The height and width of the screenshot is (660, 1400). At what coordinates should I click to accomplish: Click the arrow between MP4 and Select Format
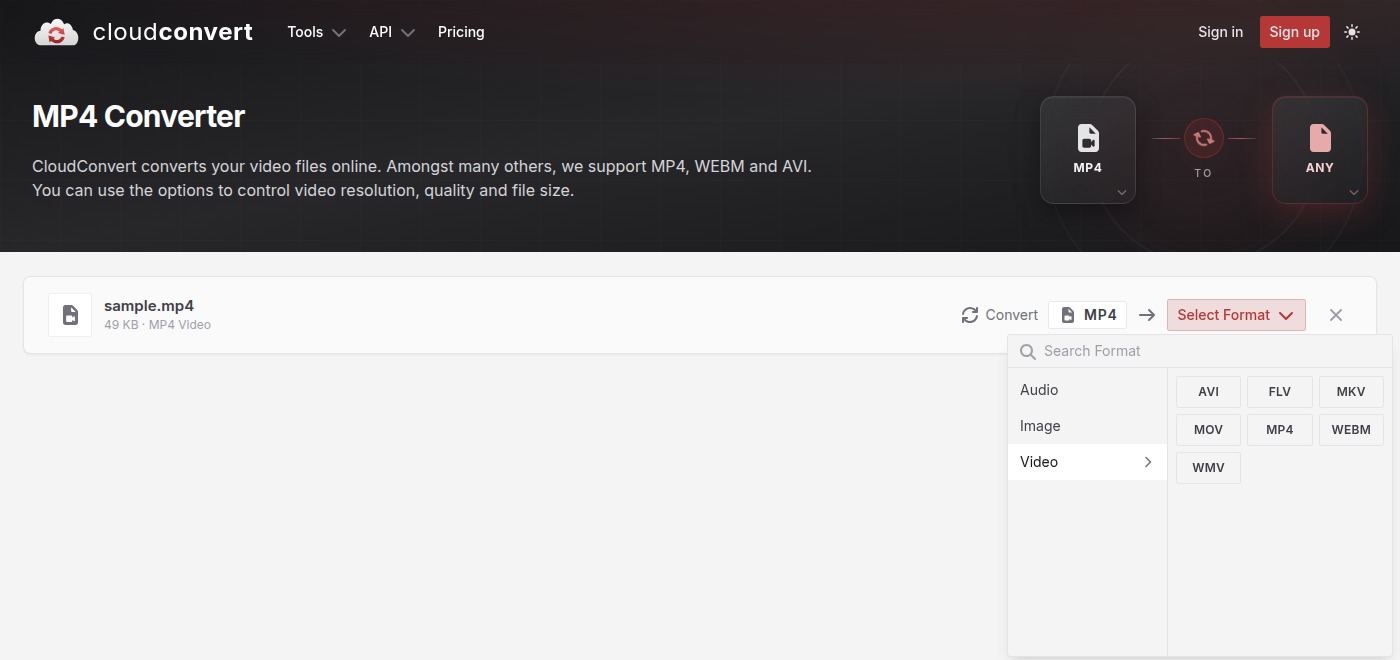coord(1147,315)
